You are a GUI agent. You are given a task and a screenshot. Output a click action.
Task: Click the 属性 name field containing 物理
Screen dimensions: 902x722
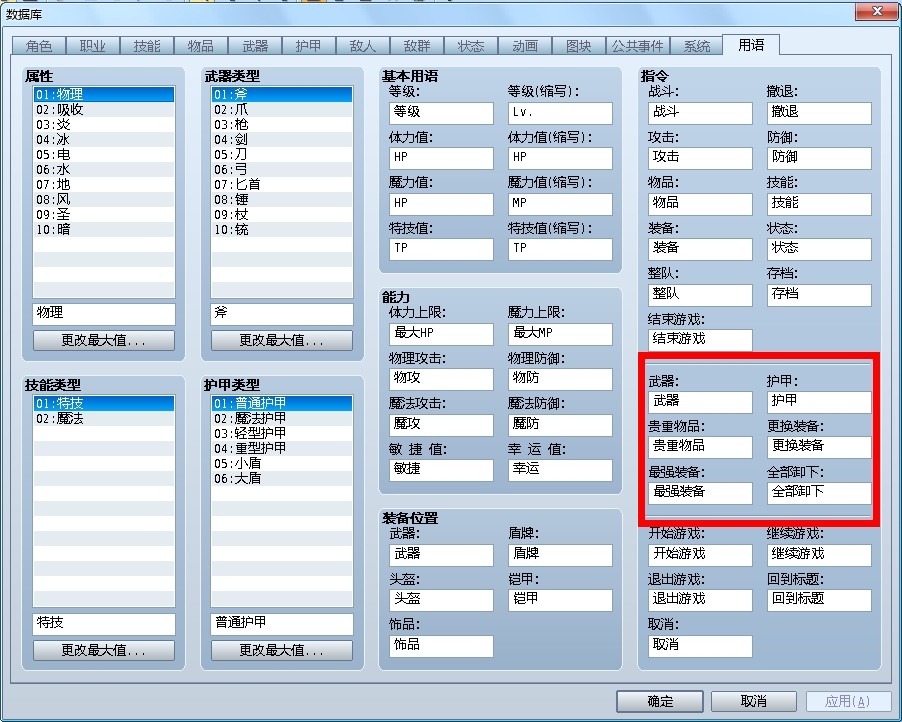(104, 314)
